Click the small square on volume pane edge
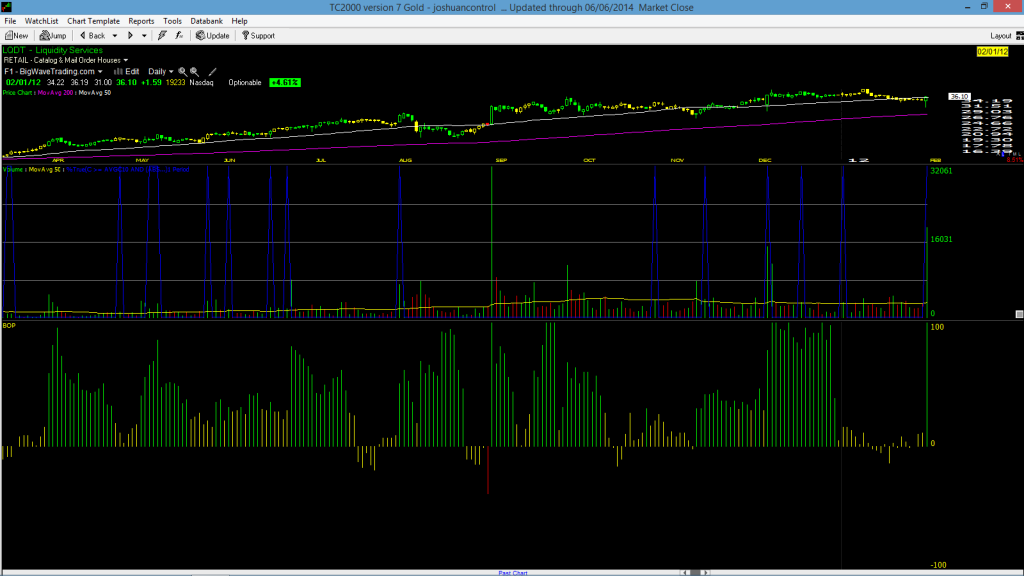 (x=1019, y=314)
